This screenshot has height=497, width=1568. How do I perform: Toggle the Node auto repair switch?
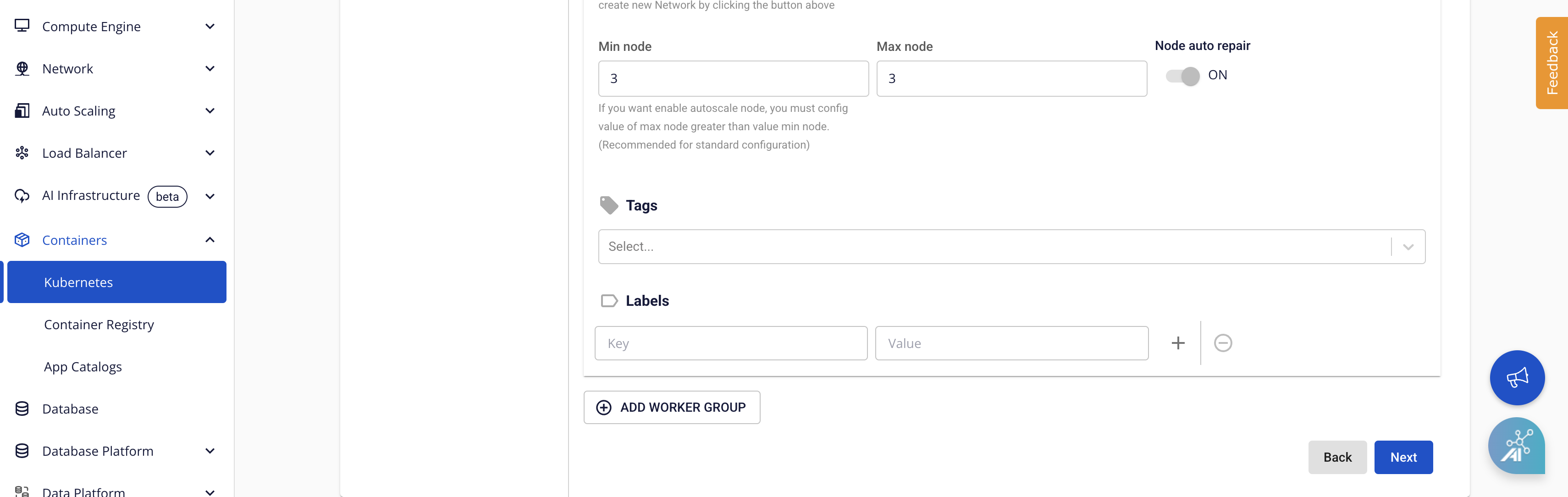pos(1182,76)
